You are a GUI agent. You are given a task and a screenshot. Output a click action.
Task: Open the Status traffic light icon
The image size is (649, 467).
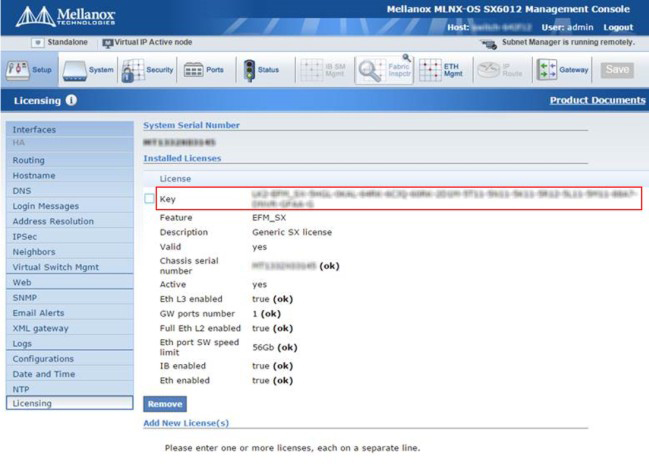pyautogui.click(x=249, y=70)
